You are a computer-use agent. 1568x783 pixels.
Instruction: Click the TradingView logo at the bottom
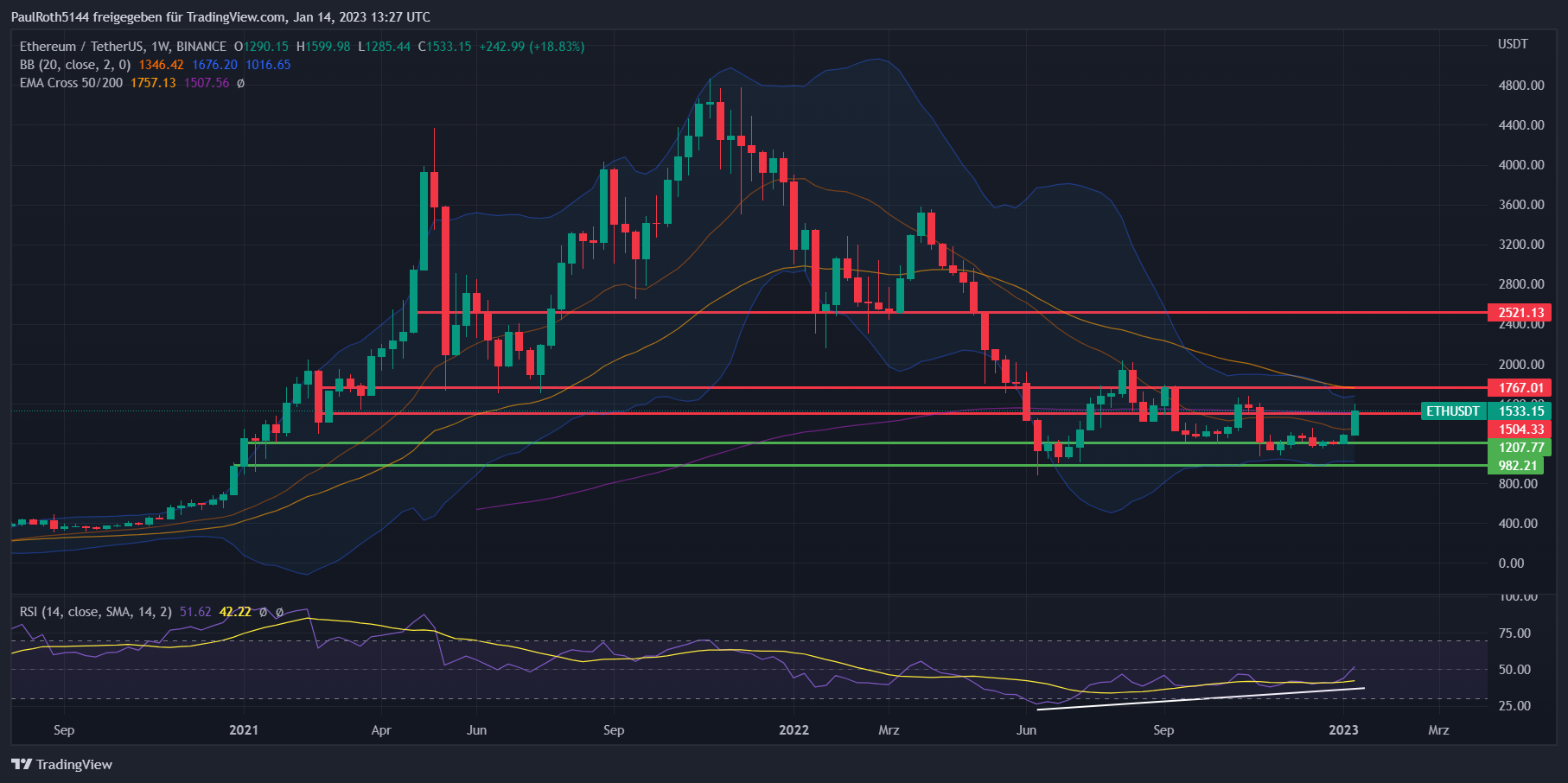61,764
